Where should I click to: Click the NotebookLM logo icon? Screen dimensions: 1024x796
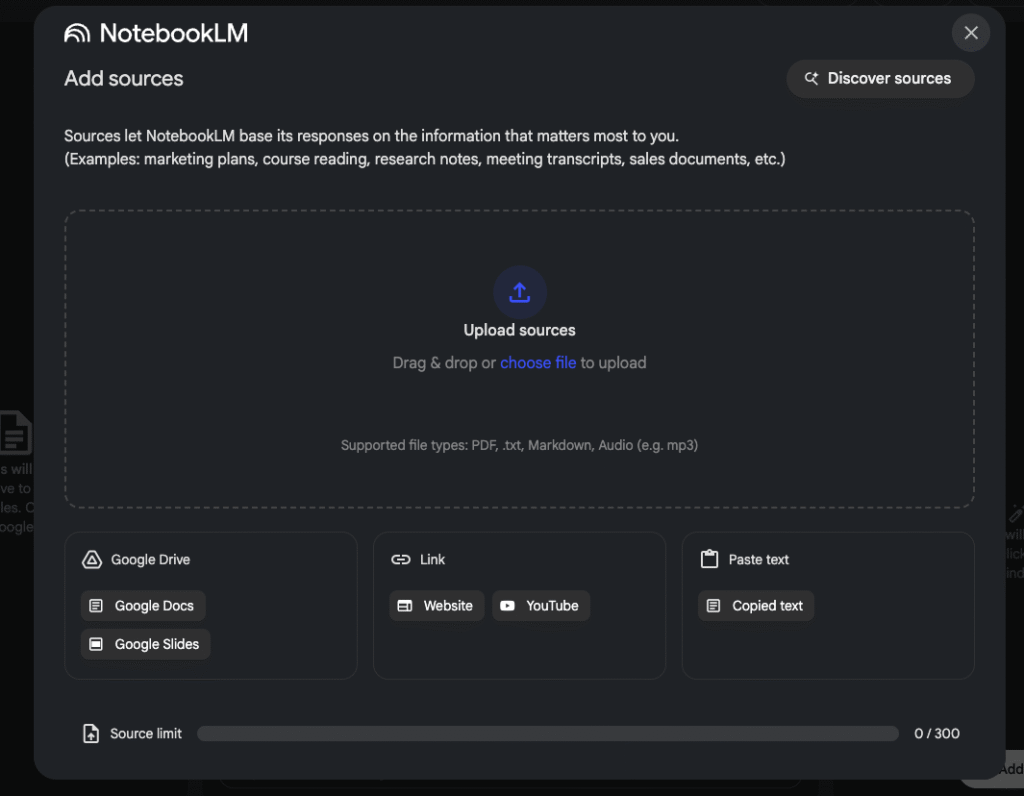(77, 33)
